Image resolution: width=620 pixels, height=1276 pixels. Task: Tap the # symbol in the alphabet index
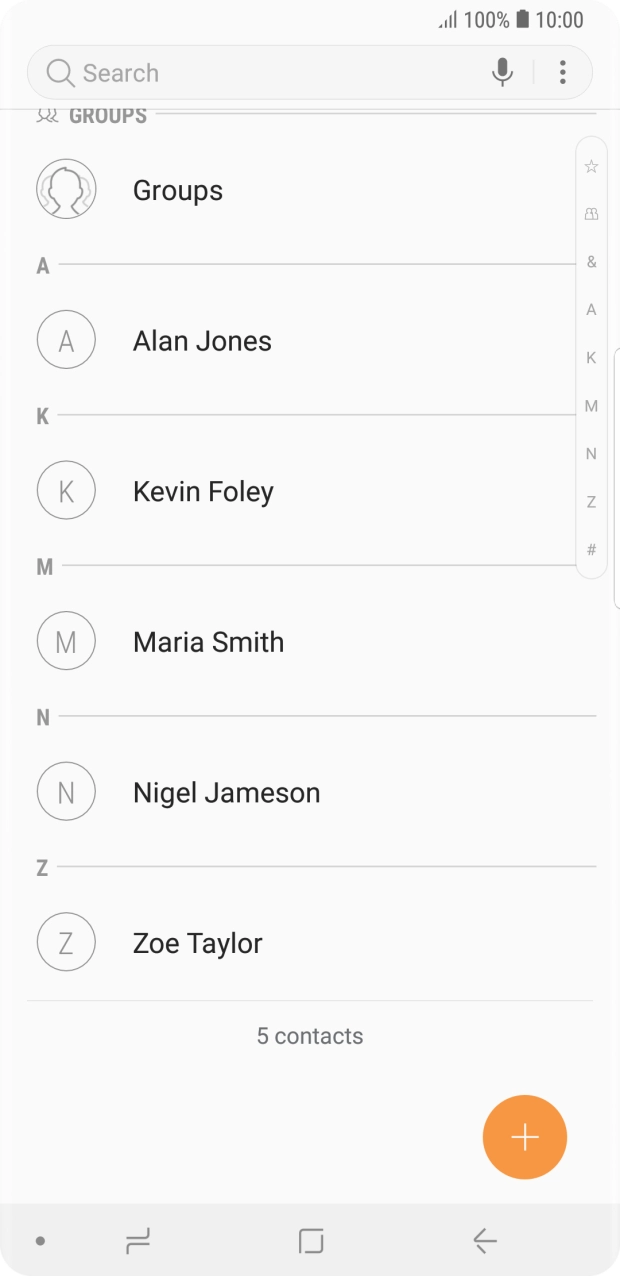point(591,549)
